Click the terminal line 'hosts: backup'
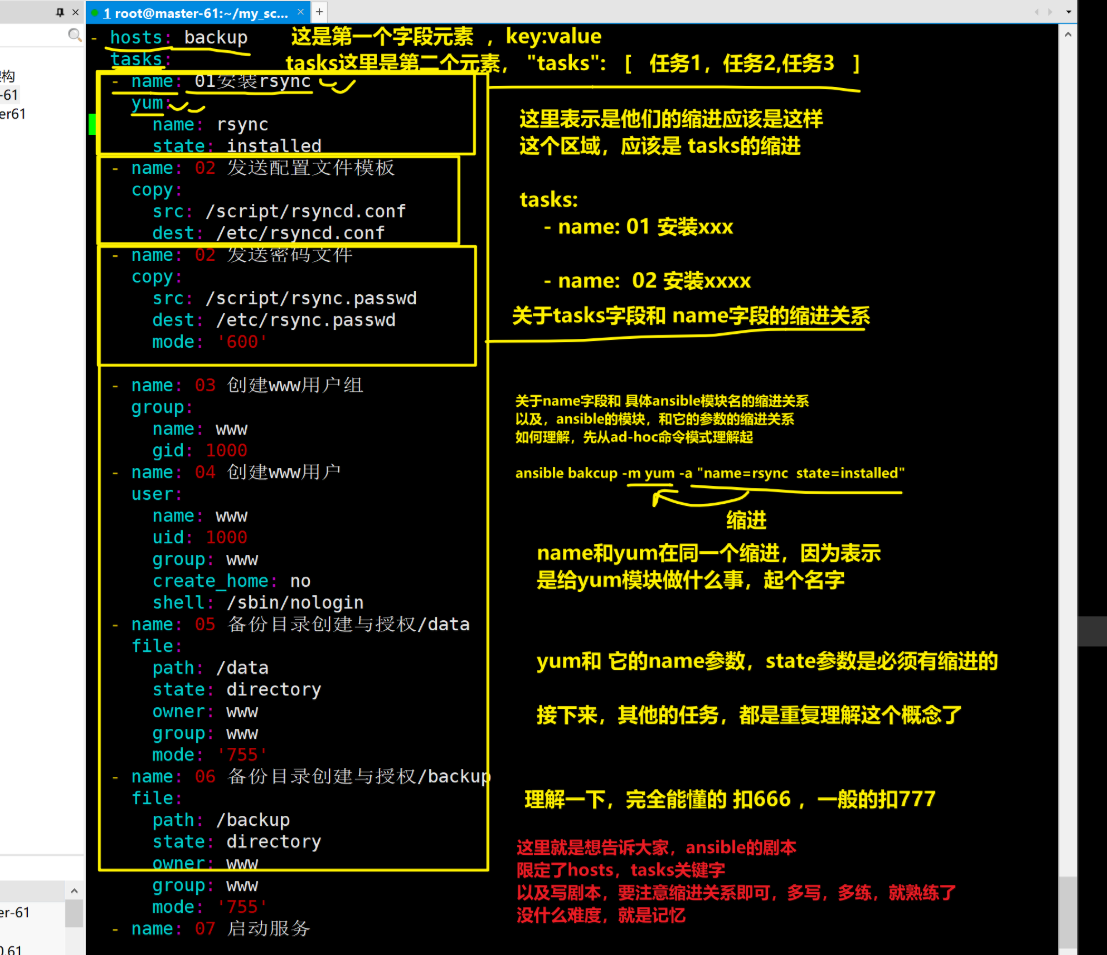This screenshot has height=955, width=1107. pos(178,37)
